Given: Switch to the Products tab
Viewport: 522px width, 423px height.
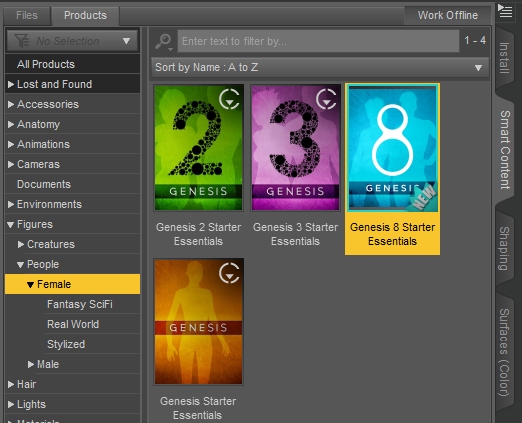Looking at the screenshot, I should [x=85, y=15].
